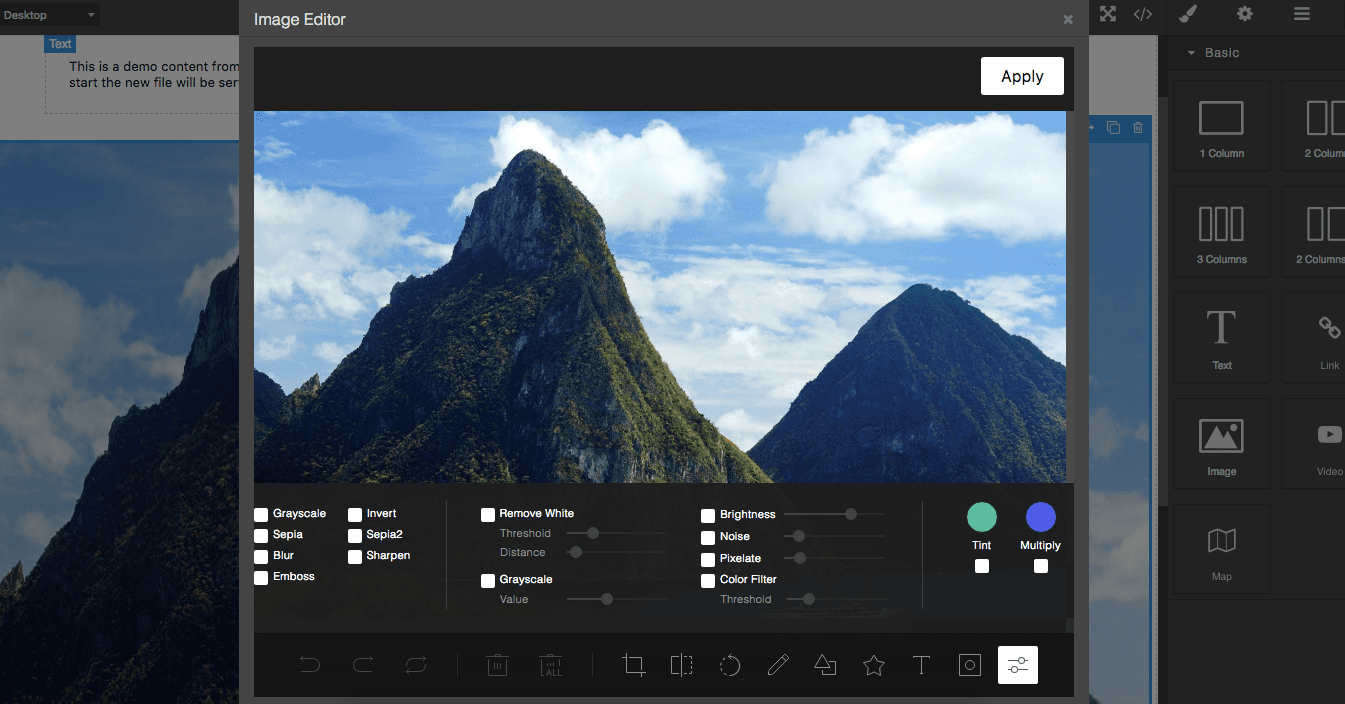Image resolution: width=1345 pixels, height=704 pixels.
Task: Redo the last undone edit
Action: [363, 665]
